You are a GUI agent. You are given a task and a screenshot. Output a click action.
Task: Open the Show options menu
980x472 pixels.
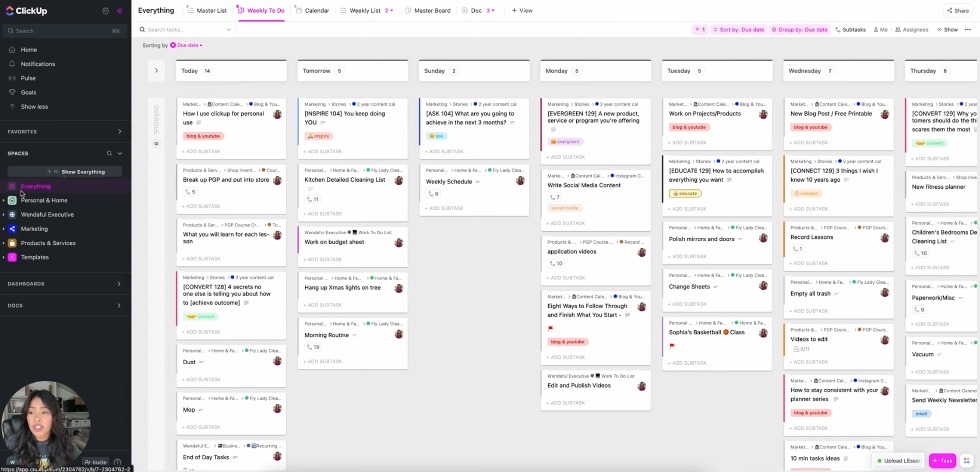pos(947,29)
